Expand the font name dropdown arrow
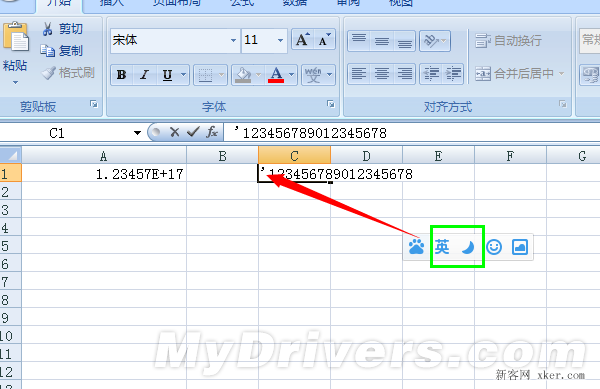This screenshot has height=389, width=600. [x=233, y=40]
